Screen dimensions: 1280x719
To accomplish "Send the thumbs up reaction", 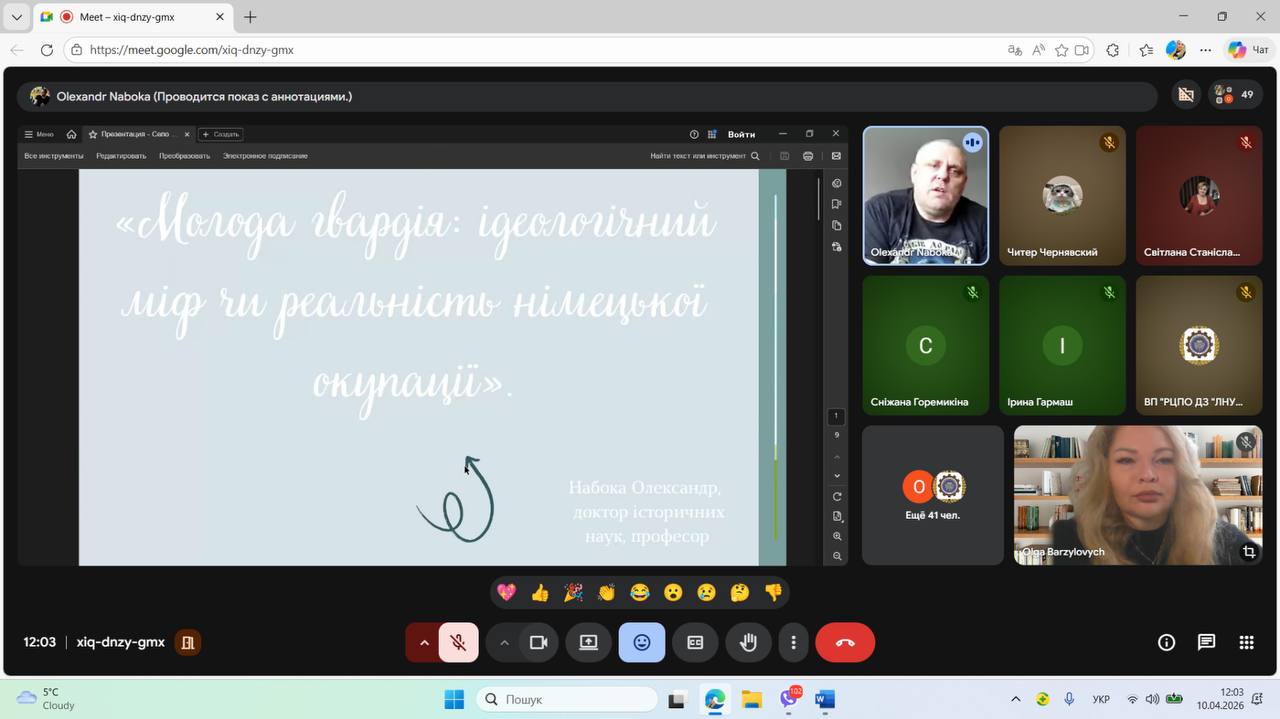I will [x=540, y=593].
